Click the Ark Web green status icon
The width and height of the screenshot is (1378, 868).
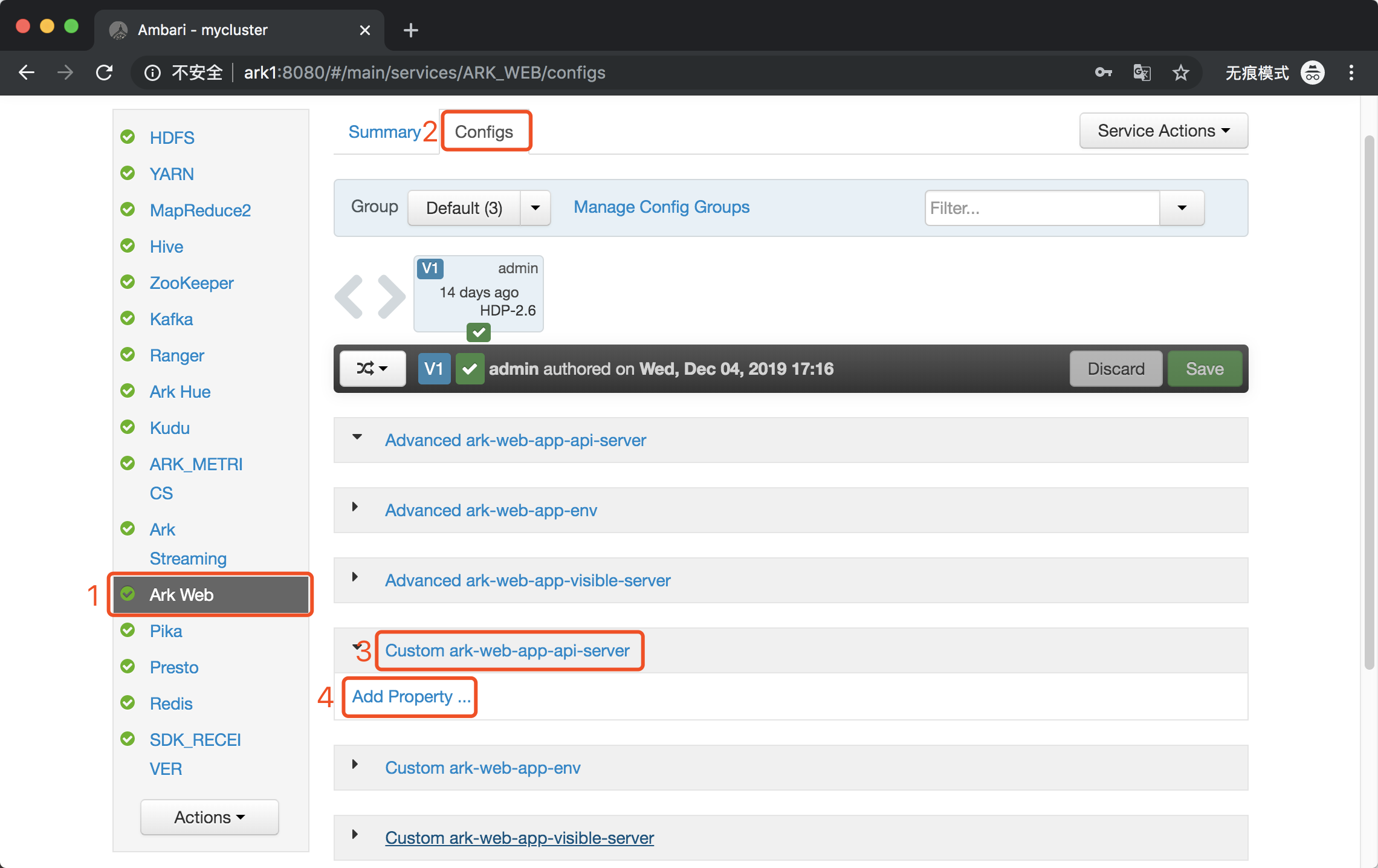(128, 594)
